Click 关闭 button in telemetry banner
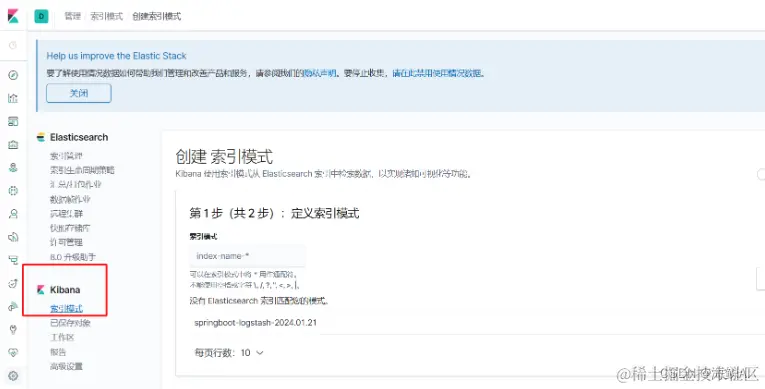The height and width of the screenshot is (389, 765). (79, 93)
